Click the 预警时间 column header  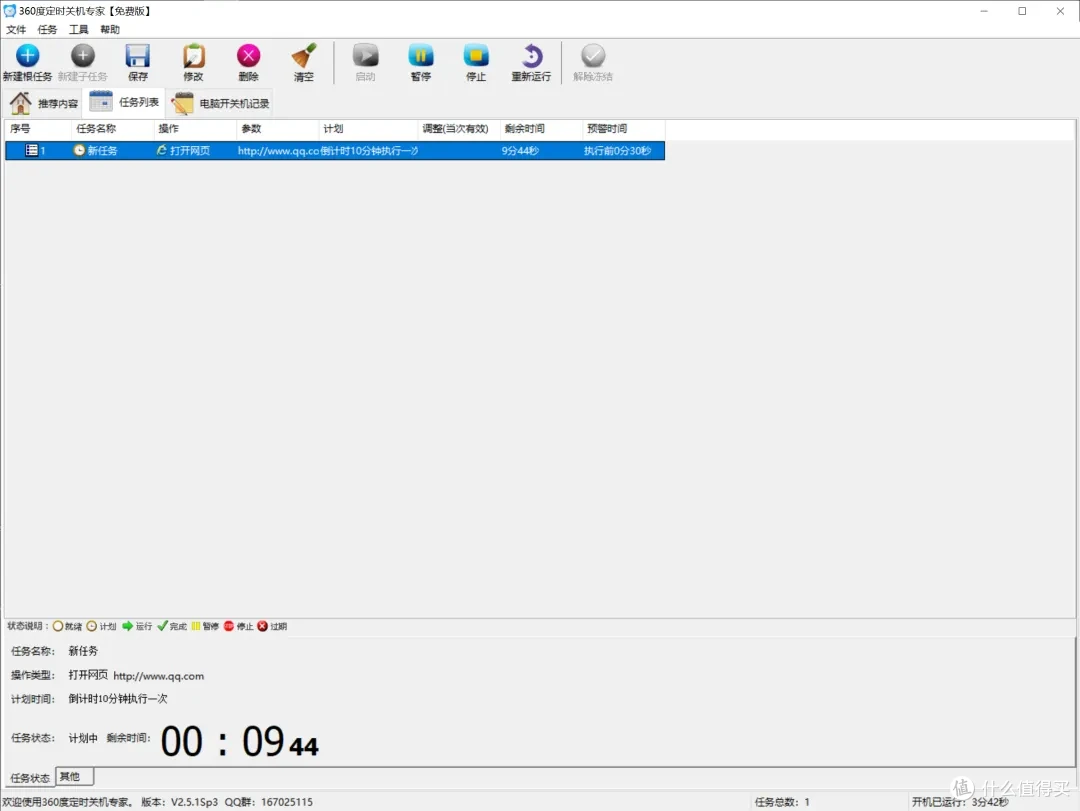pos(624,129)
